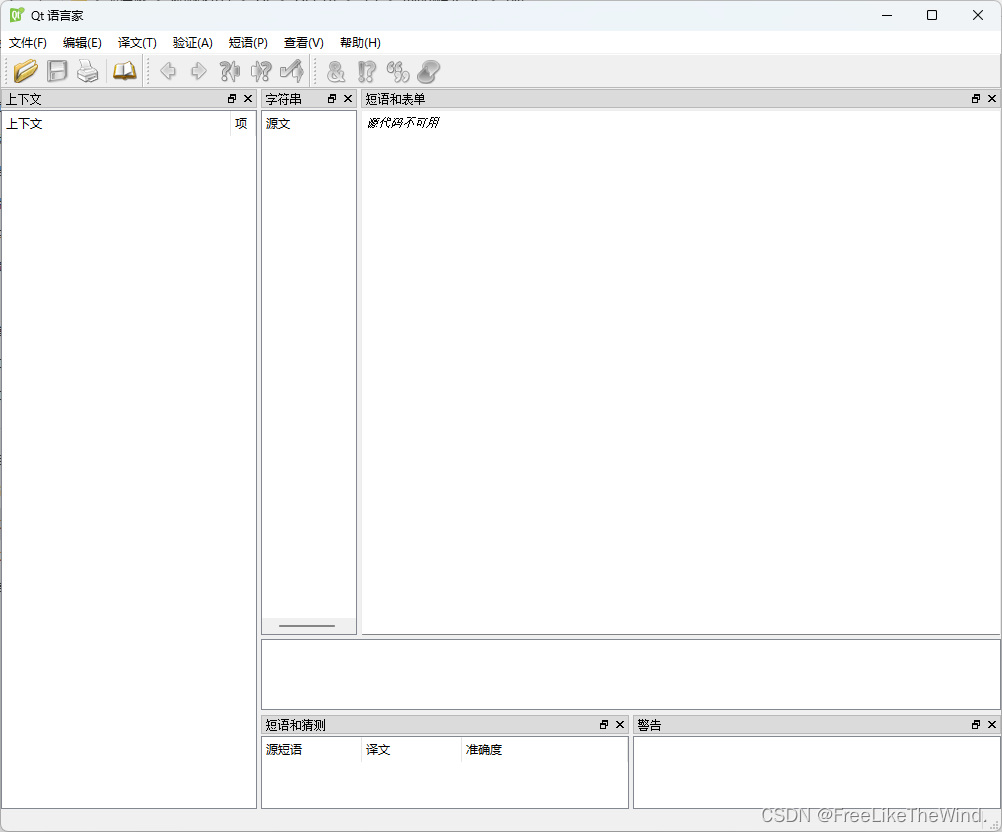Close the 上下文 dock panel
The width and height of the screenshot is (1002, 832).
pyautogui.click(x=248, y=98)
